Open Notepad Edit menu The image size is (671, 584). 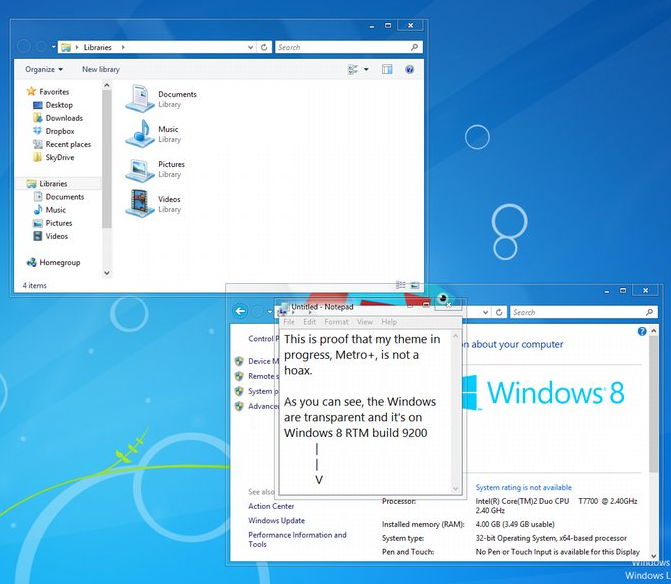[309, 322]
